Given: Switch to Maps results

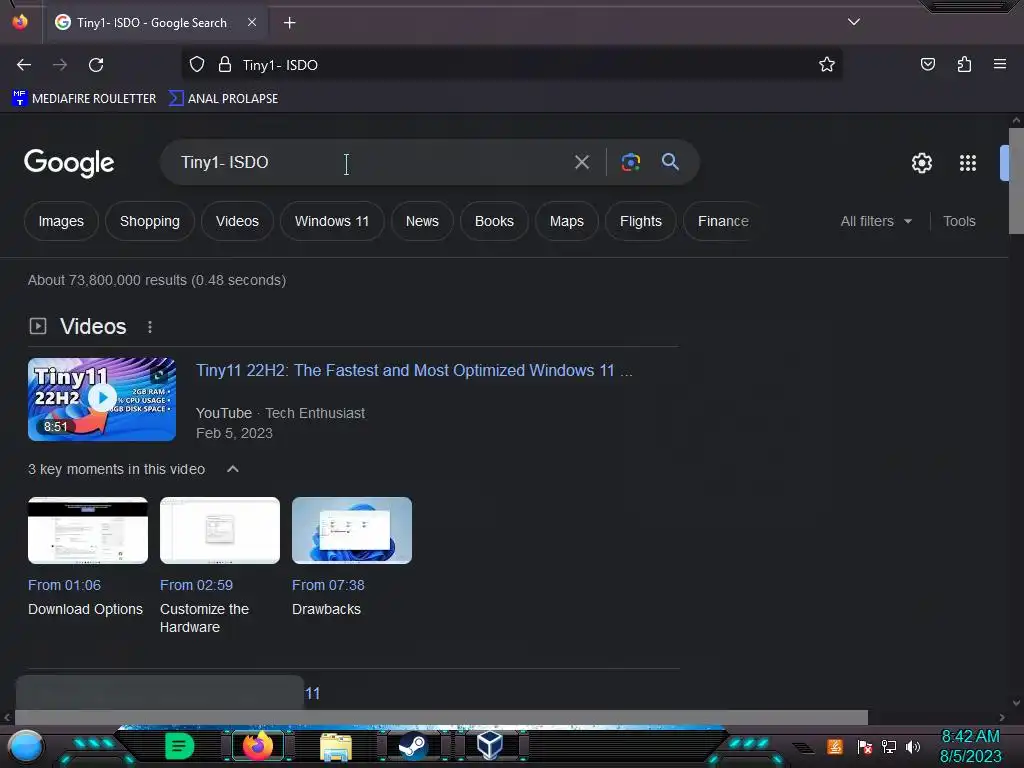Looking at the screenshot, I should pyautogui.click(x=567, y=221).
